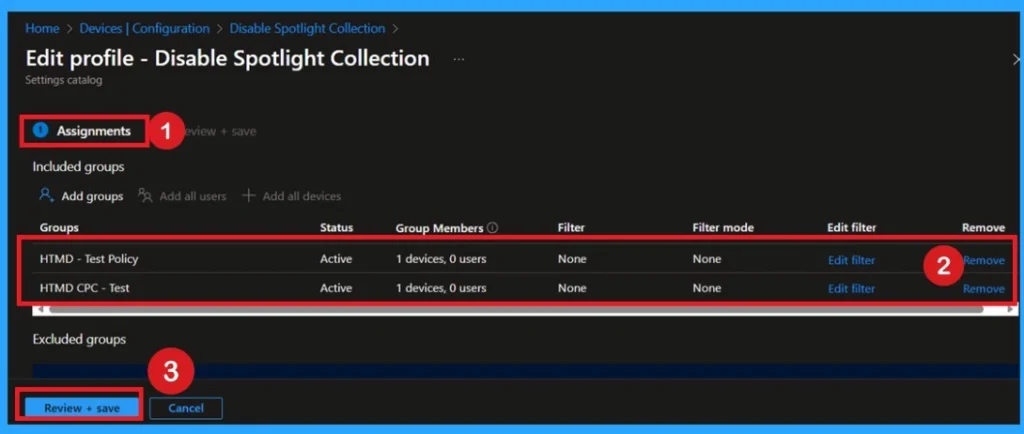Screen dimensions: 1024x434
Task: Click member count for HTMD CPC - Test
Action: pos(441,288)
